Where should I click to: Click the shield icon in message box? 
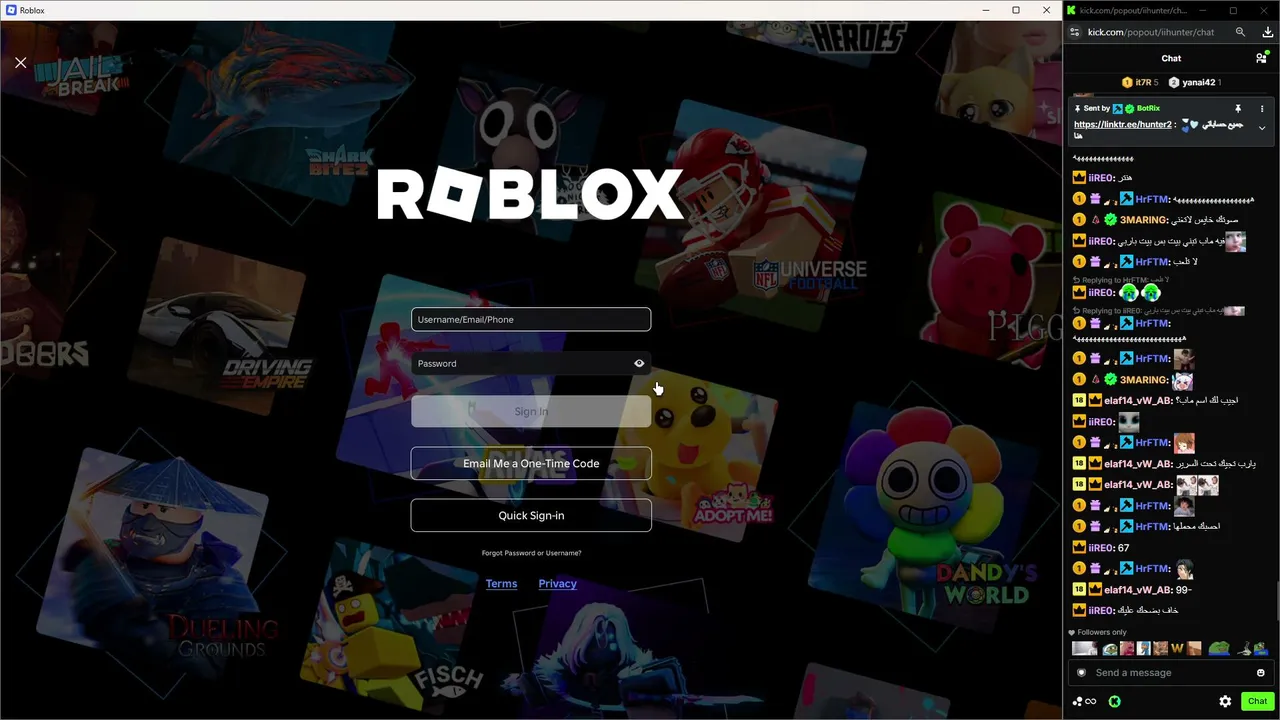point(1081,673)
